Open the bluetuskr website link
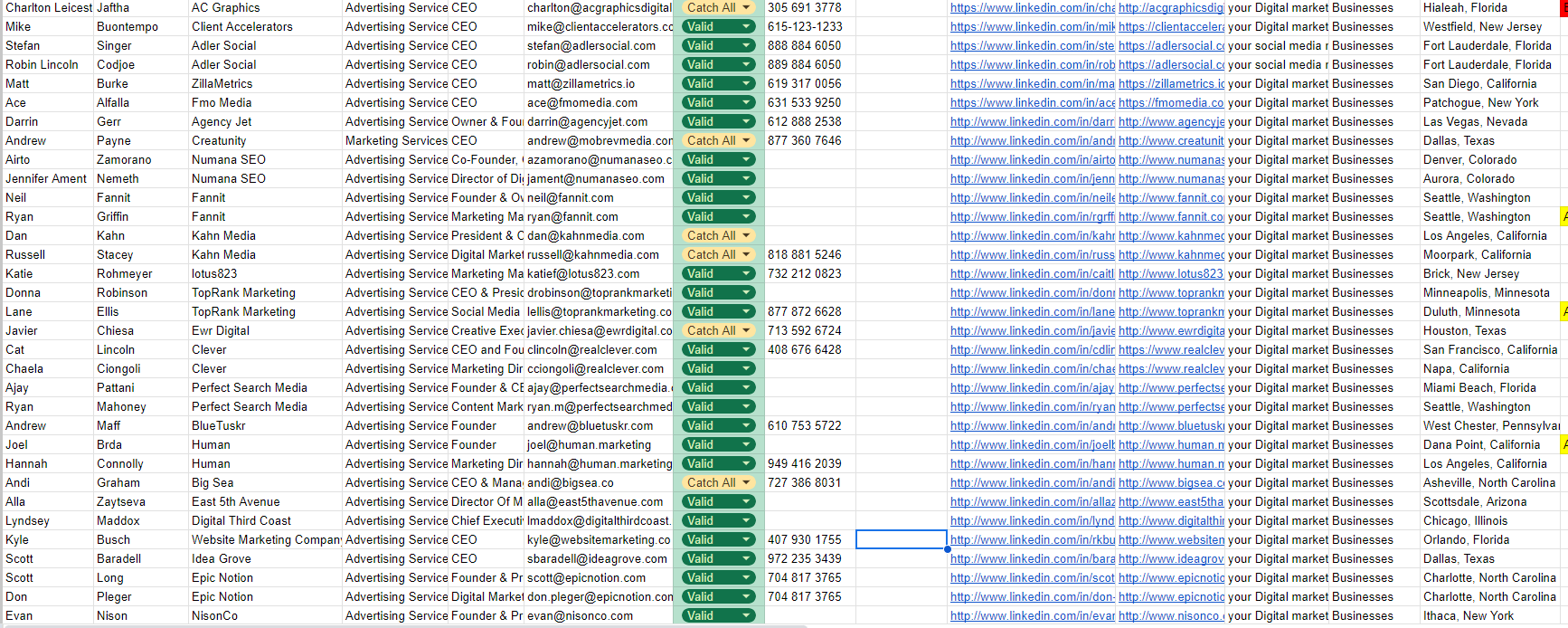Image resolution: width=1568 pixels, height=628 pixels. 1172,425
